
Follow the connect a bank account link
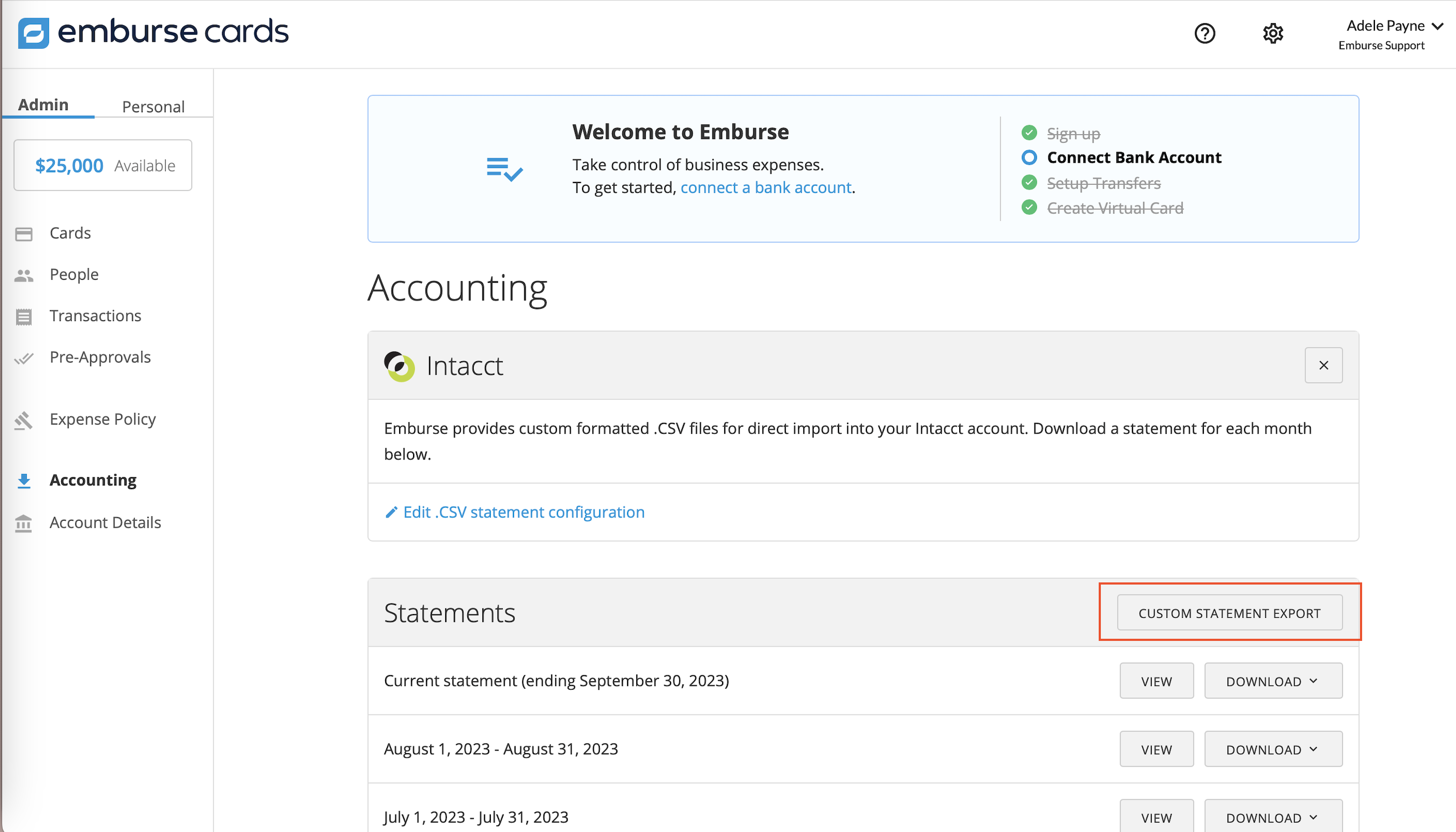(x=766, y=187)
